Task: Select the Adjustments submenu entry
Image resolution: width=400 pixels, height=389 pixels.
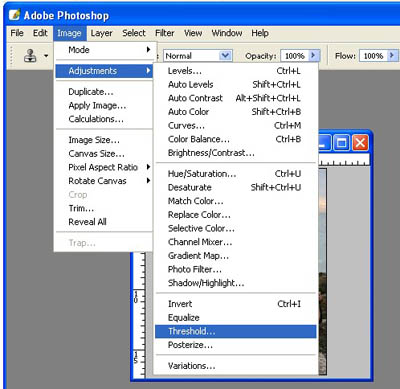Action: [104, 71]
